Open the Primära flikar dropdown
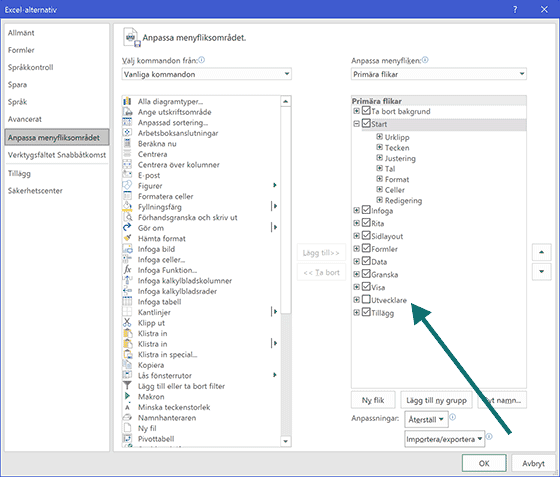Screen dimensions: 560x477 tap(439, 74)
